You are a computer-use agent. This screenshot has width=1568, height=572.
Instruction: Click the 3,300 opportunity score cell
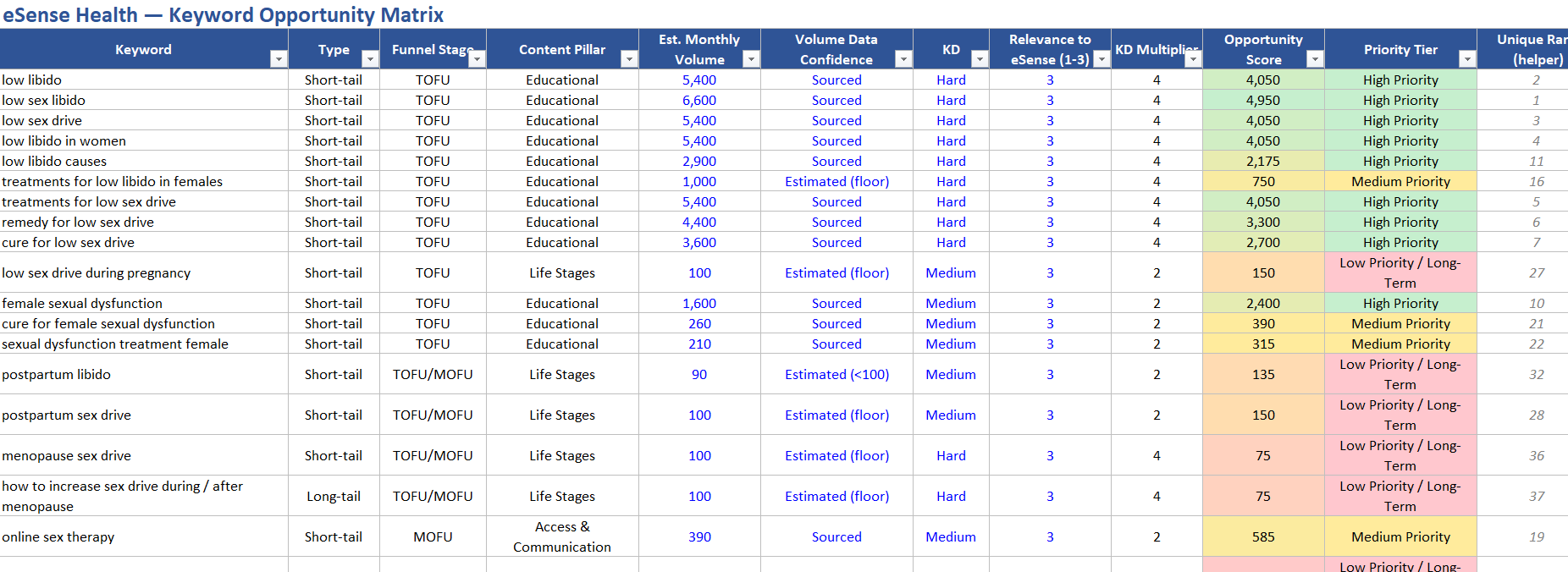[1263, 222]
